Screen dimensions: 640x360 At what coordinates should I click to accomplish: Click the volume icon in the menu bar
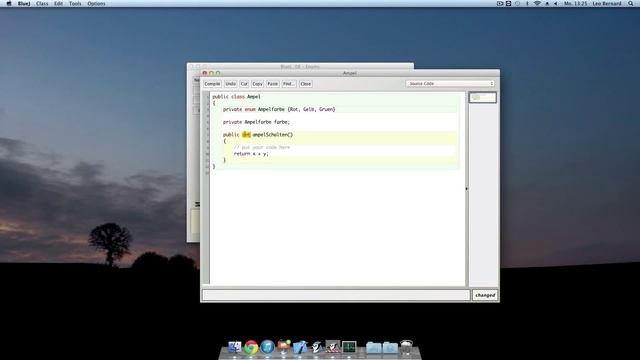[556, 3]
